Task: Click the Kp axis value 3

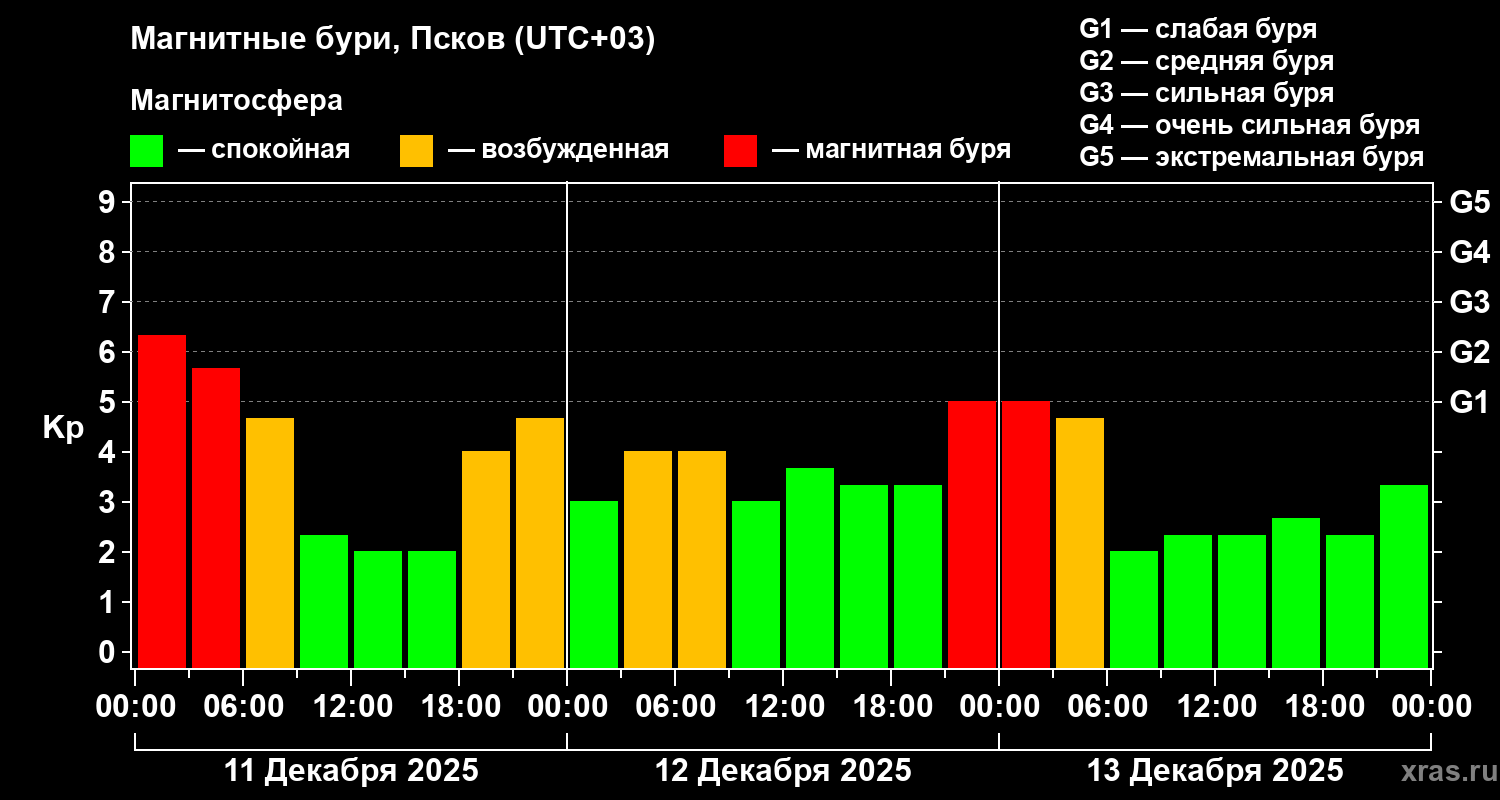Action: tap(109, 502)
